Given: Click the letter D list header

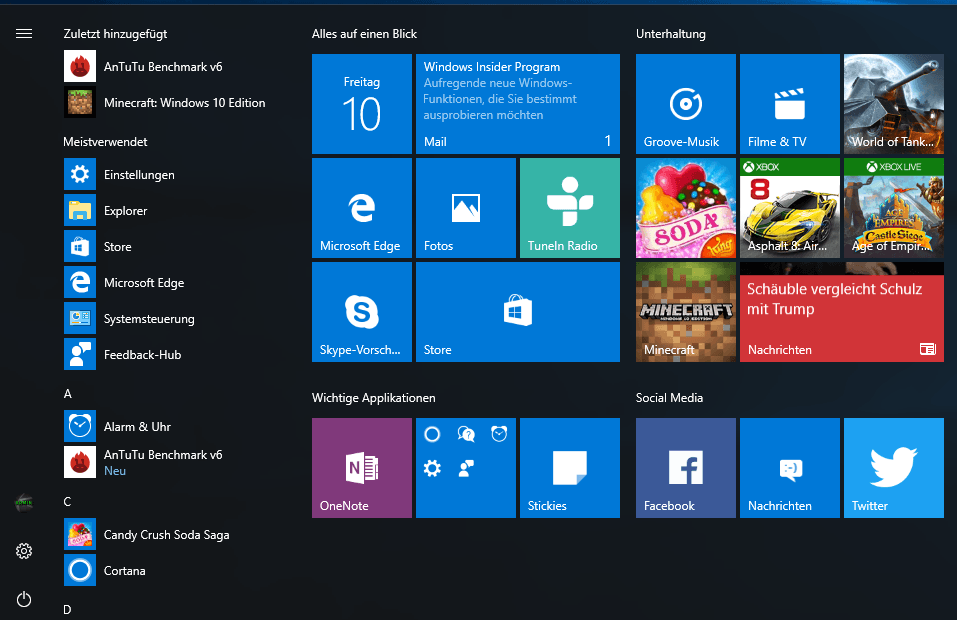Looking at the screenshot, I should click(x=67, y=610).
